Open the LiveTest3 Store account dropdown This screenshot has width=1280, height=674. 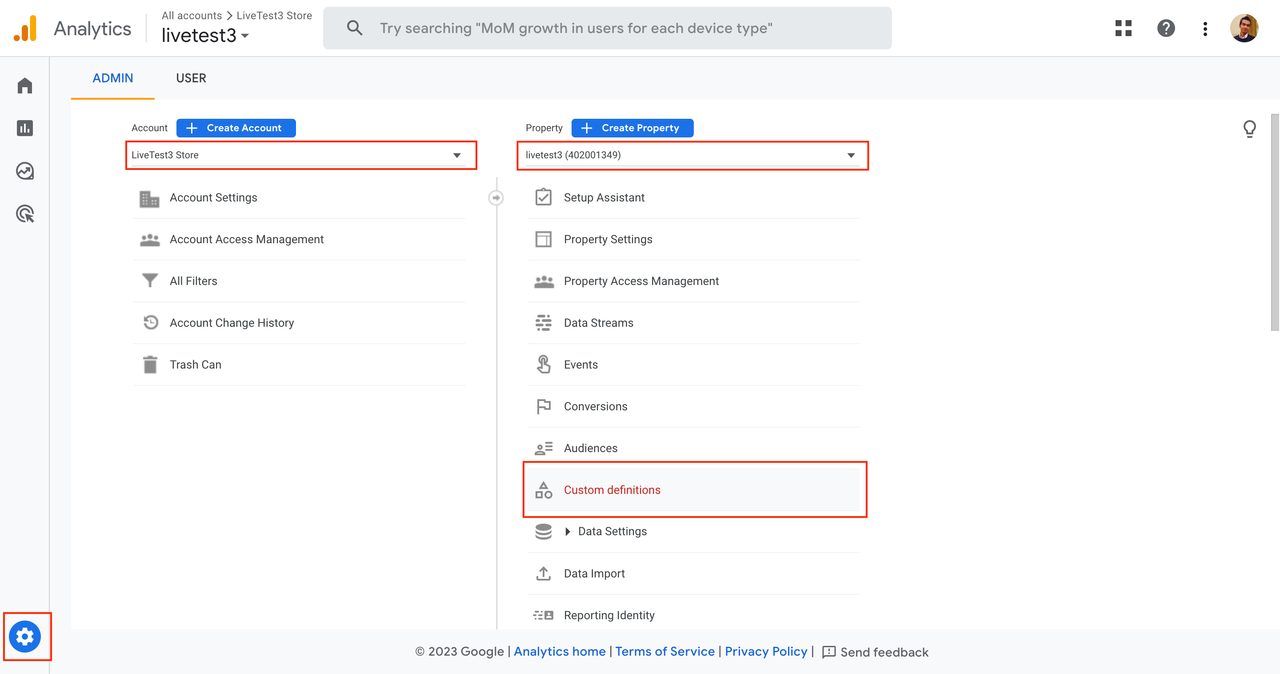[x=301, y=155]
